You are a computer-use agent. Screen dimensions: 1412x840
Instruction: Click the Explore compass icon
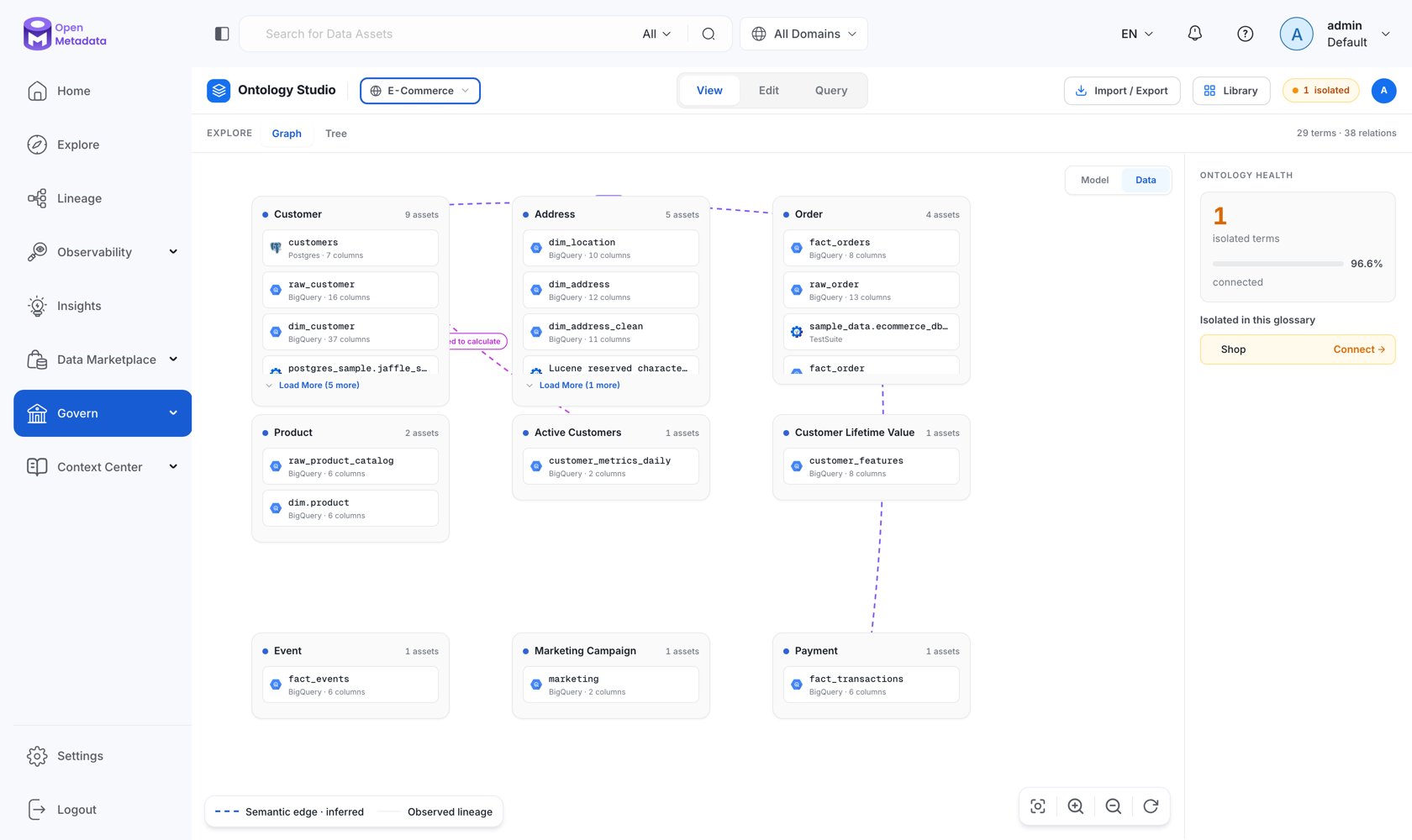(37, 144)
